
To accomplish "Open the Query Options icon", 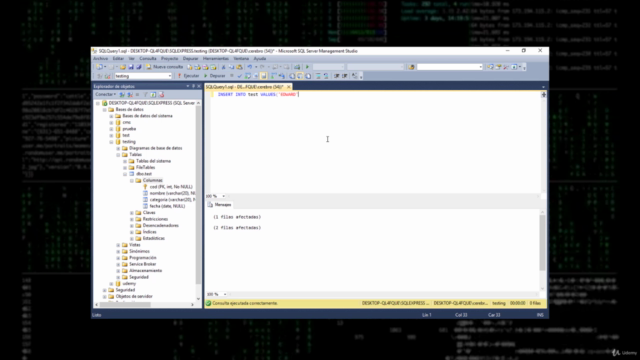I will click(255, 76).
